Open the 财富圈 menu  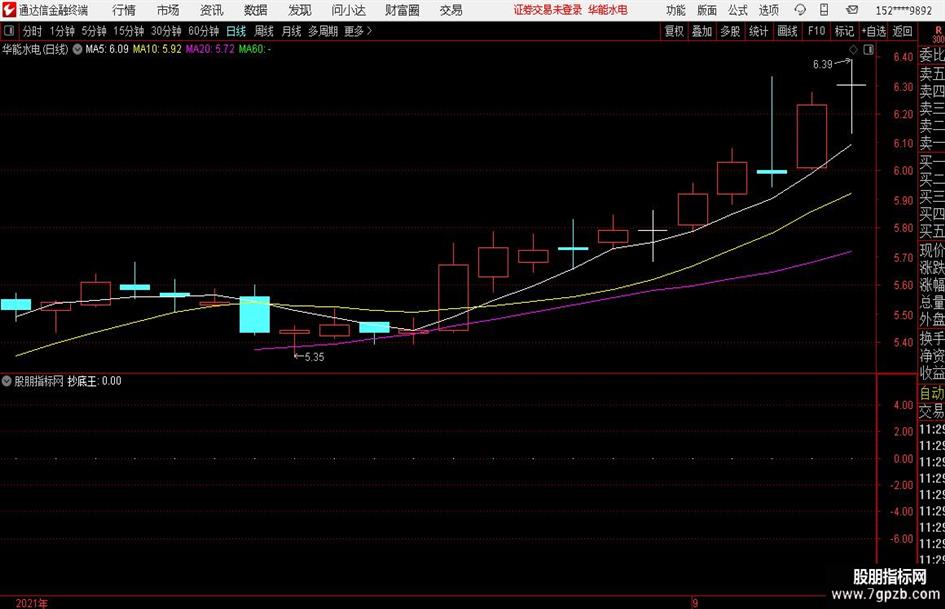point(402,10)
